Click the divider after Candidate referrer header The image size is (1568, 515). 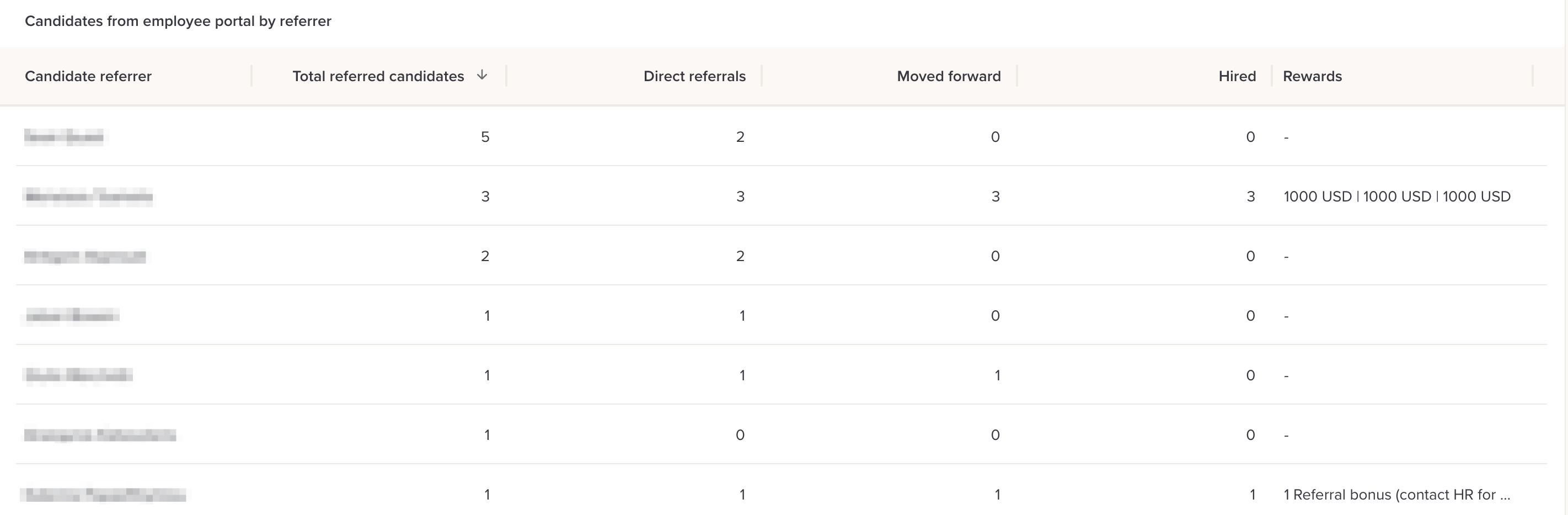[251, 76]
